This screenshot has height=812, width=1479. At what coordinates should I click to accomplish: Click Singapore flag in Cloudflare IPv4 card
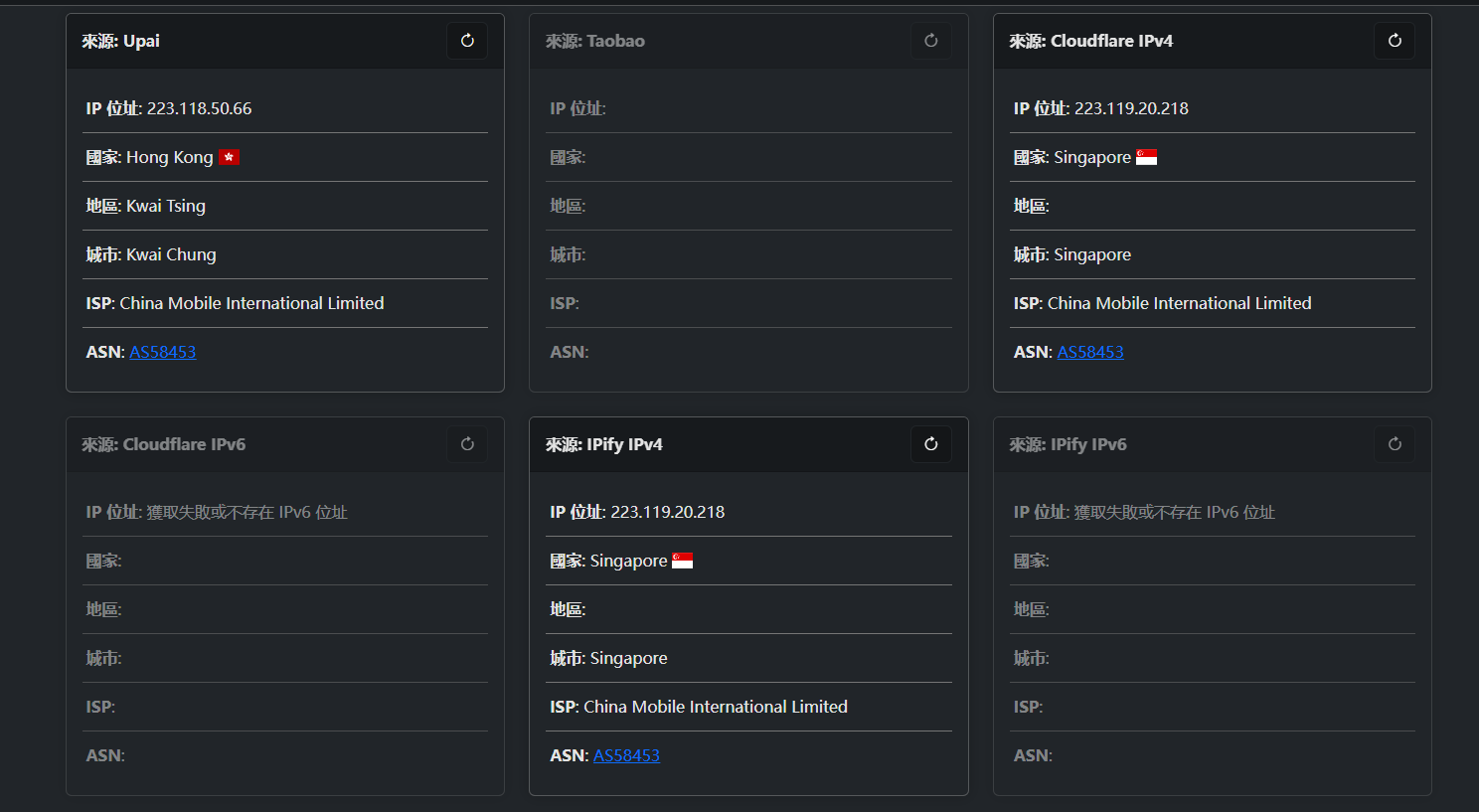[1146, 157]
